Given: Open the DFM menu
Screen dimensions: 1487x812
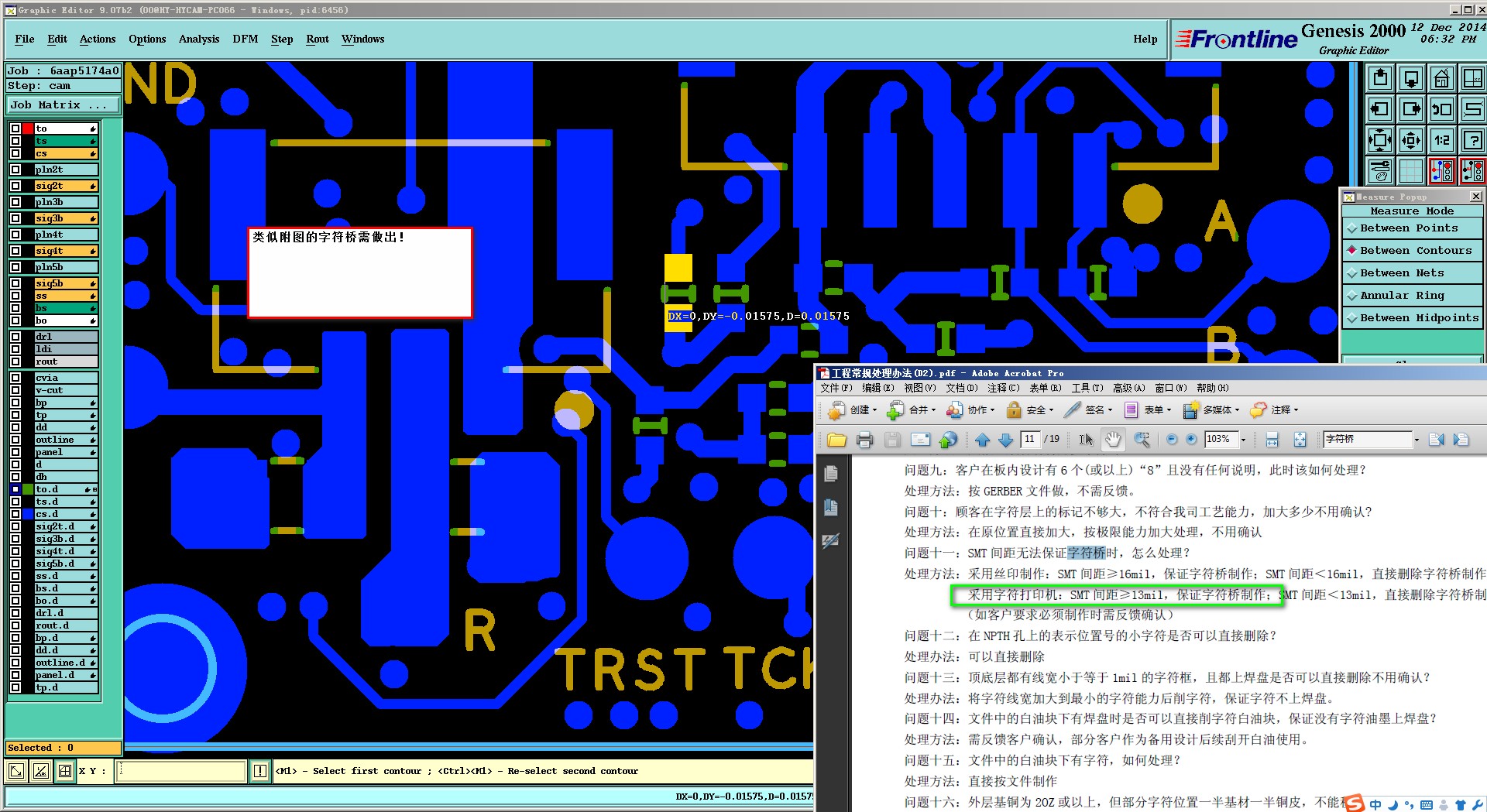Looking at the screenshot, I should pos(246,39).
